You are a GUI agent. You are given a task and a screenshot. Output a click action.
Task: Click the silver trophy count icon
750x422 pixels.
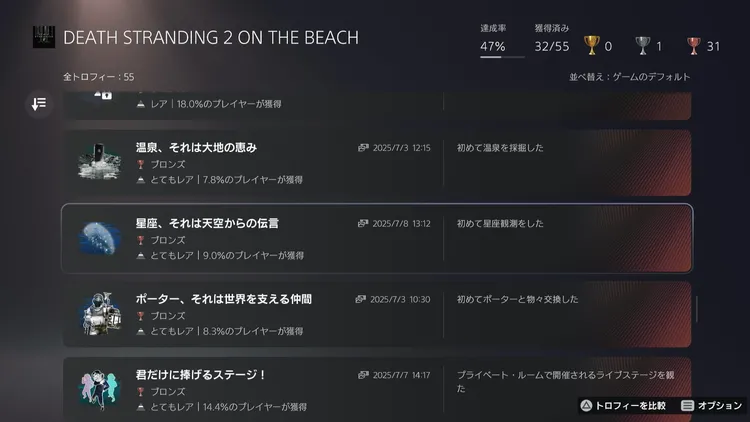point(645,45)
